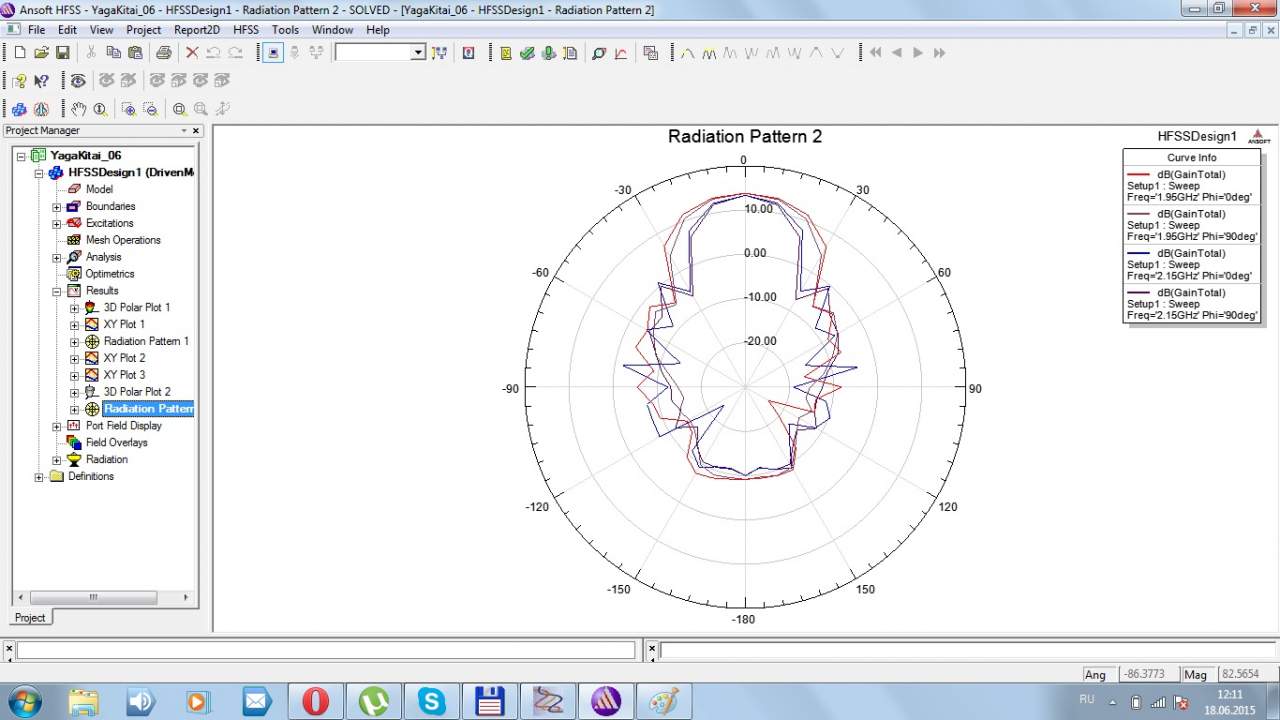Open Skype from the Windows taskbar
The image size is (1280, 720).
[432, 701]
